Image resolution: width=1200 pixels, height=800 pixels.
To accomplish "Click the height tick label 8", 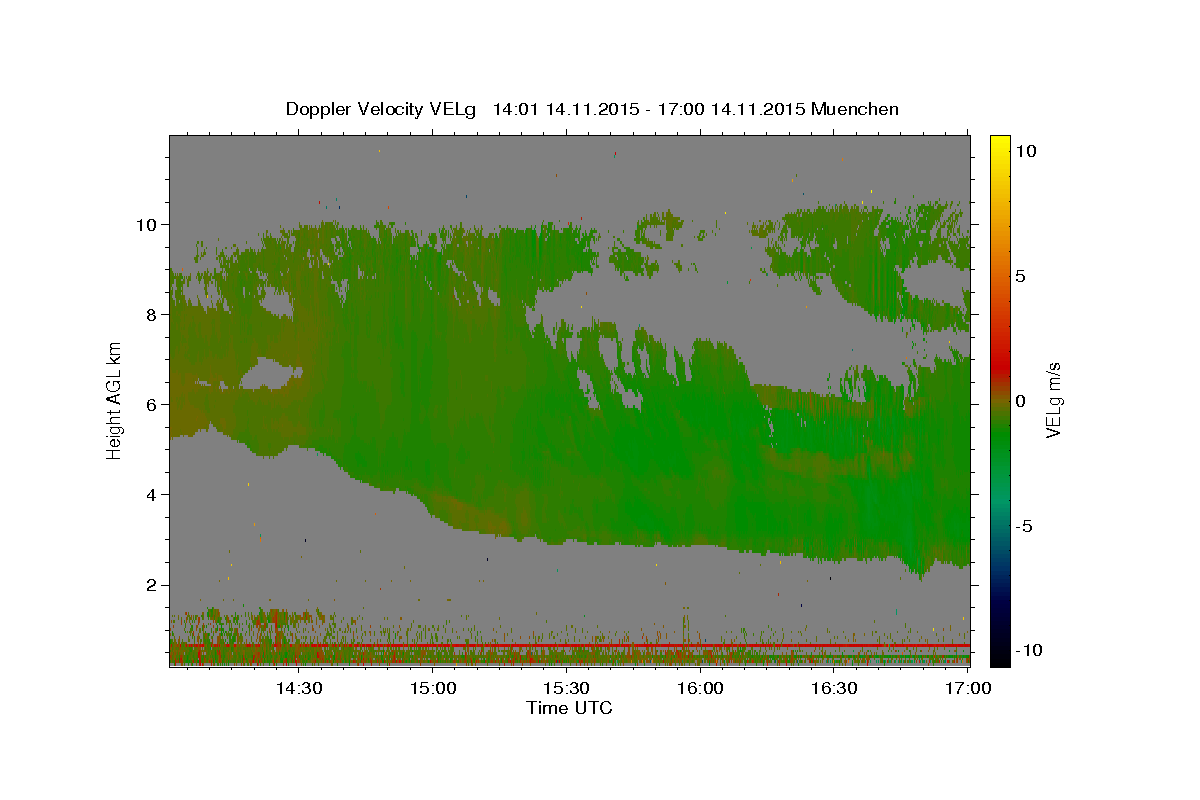I will pos(153,314).
